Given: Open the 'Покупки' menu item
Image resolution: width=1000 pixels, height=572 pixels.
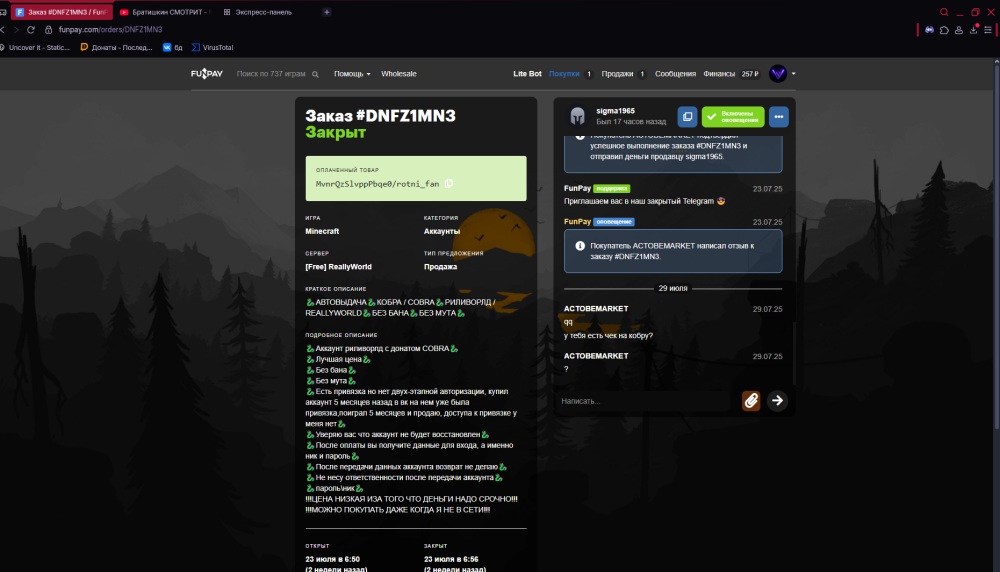Looking at the screenshot, I should click(x=564, y=74).
